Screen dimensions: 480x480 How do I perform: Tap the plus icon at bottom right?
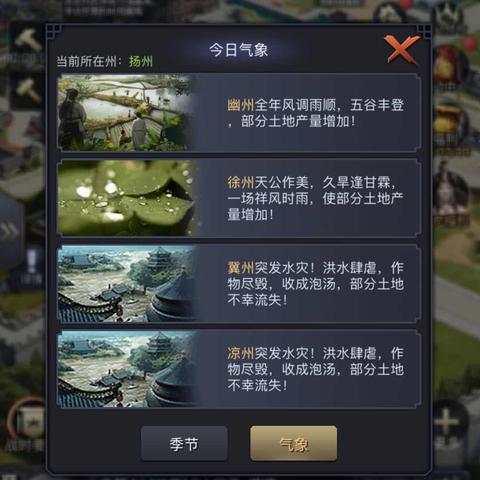[x=446, y=422]
